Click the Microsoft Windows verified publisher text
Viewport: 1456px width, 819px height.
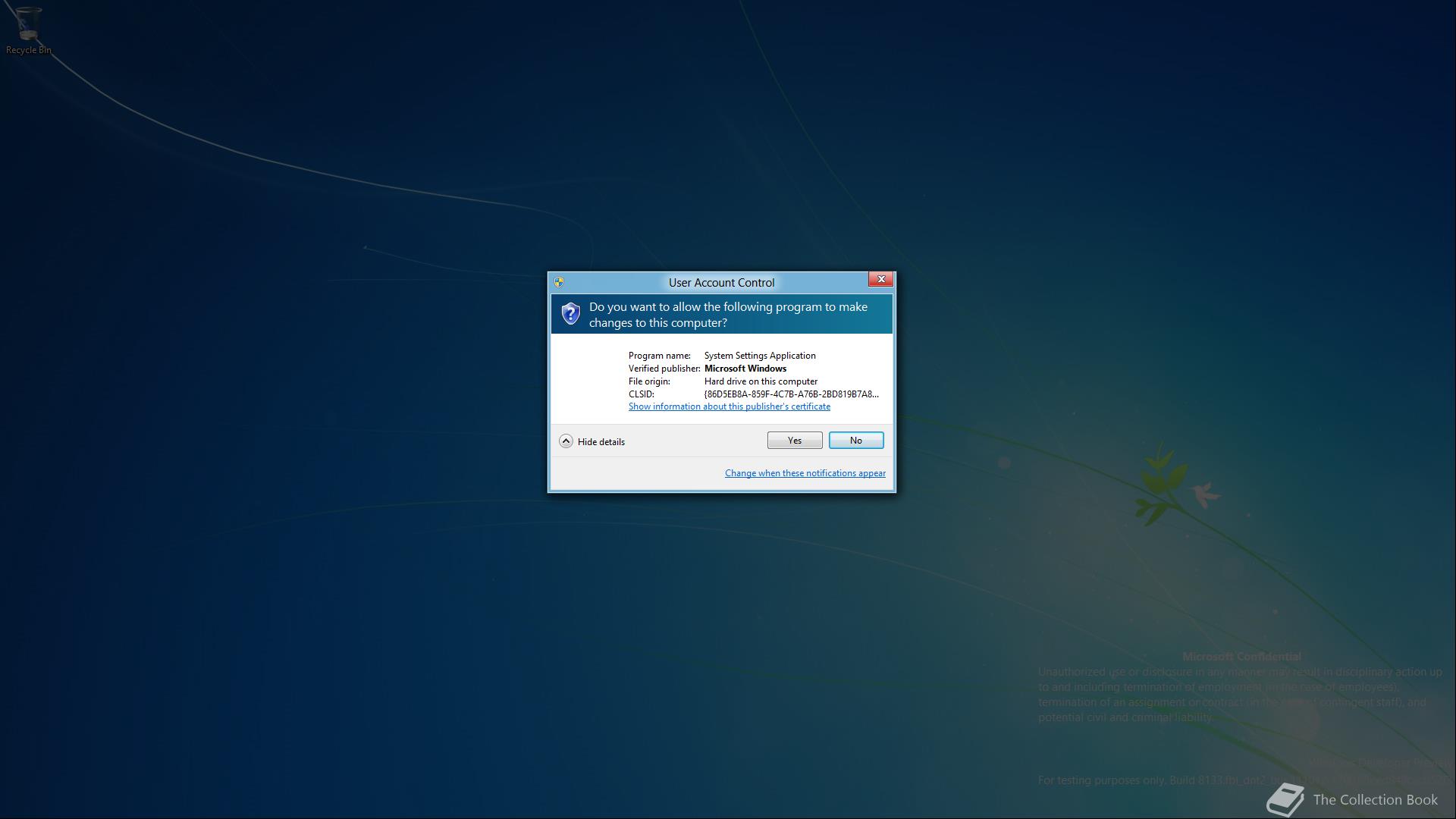coord(745,369)
